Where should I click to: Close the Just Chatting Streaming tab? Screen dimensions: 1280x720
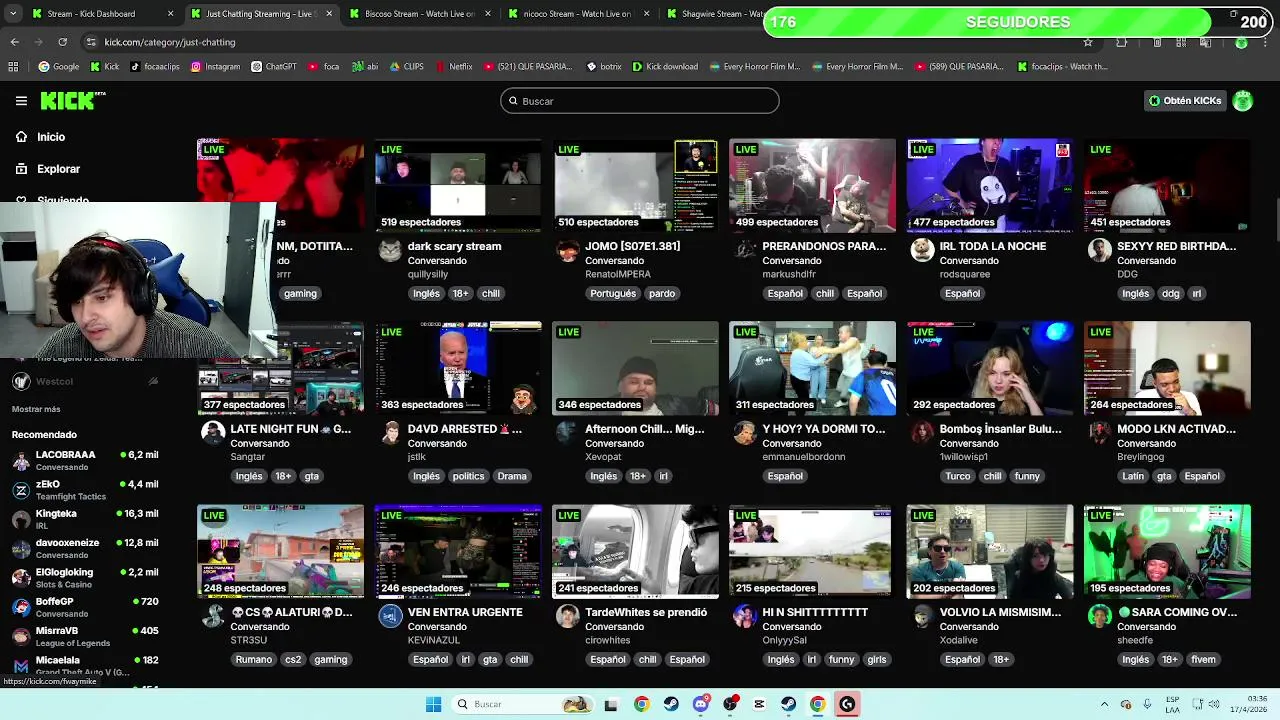click(329, 14)
